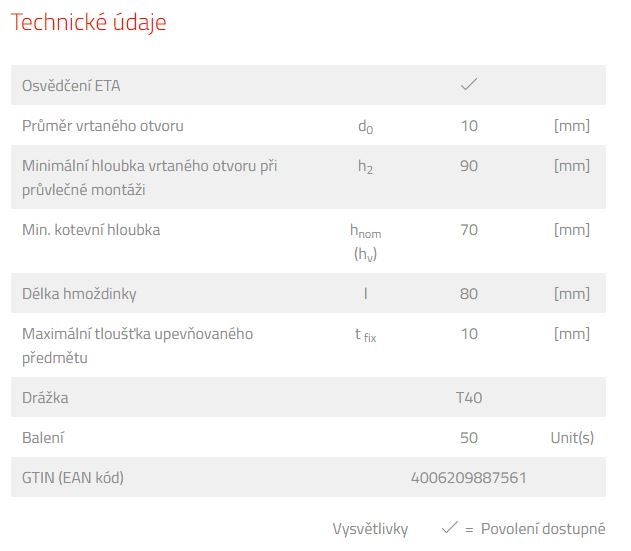631x551 pixels.
Task: Click the "Balení" row label
Action: (43, 438)
